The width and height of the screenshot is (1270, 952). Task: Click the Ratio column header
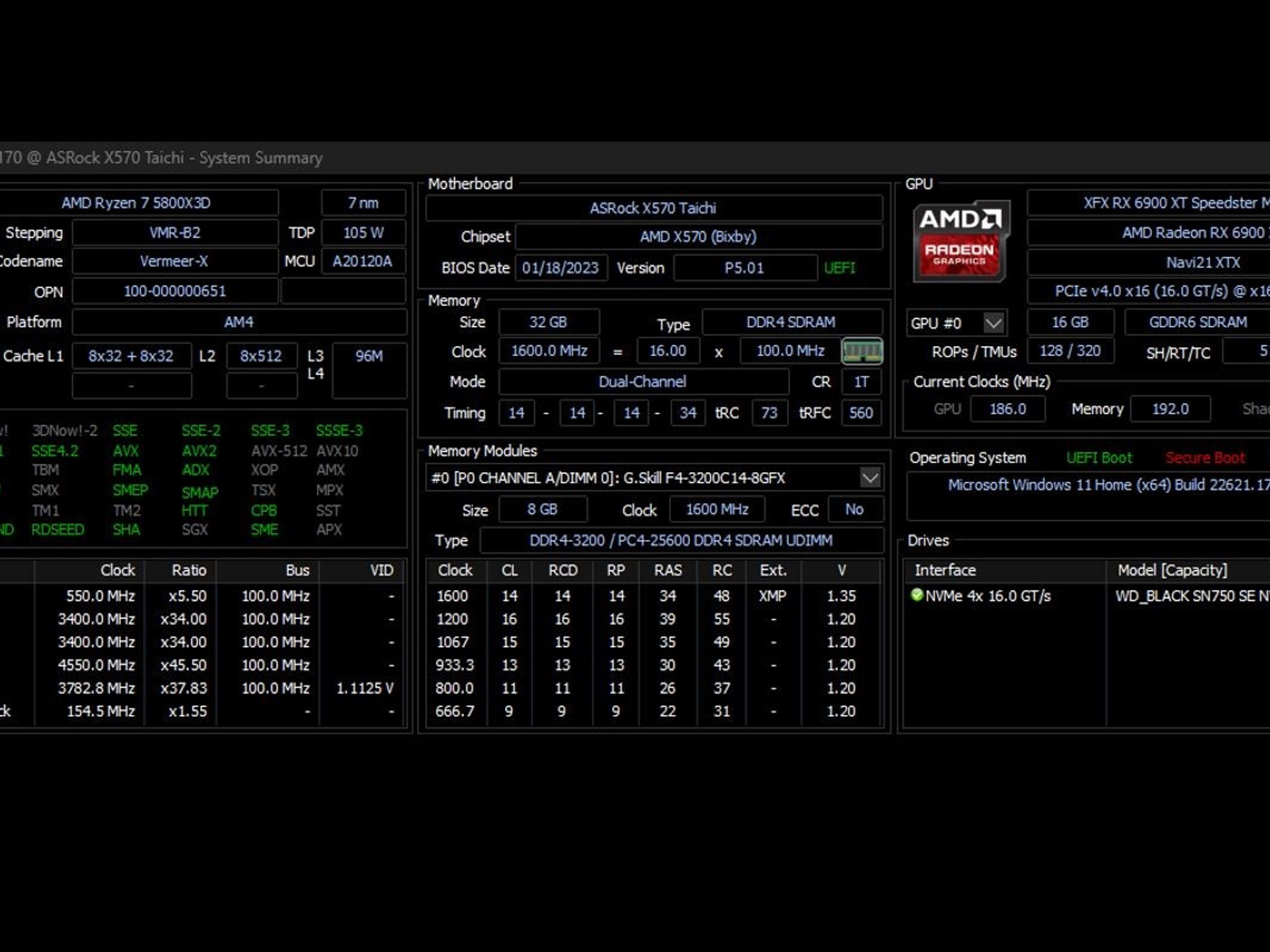coord(180,570)
